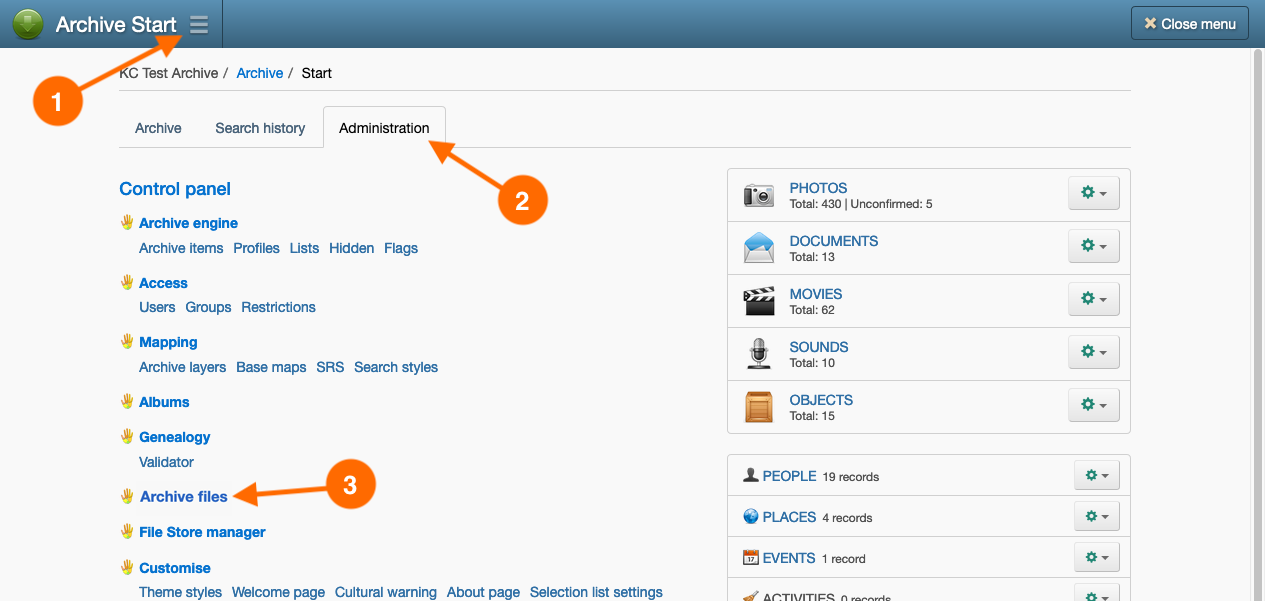Click the Objects crate icon
The height and width of the screenshot is (601, 1265).
click(x=759, y=407)
